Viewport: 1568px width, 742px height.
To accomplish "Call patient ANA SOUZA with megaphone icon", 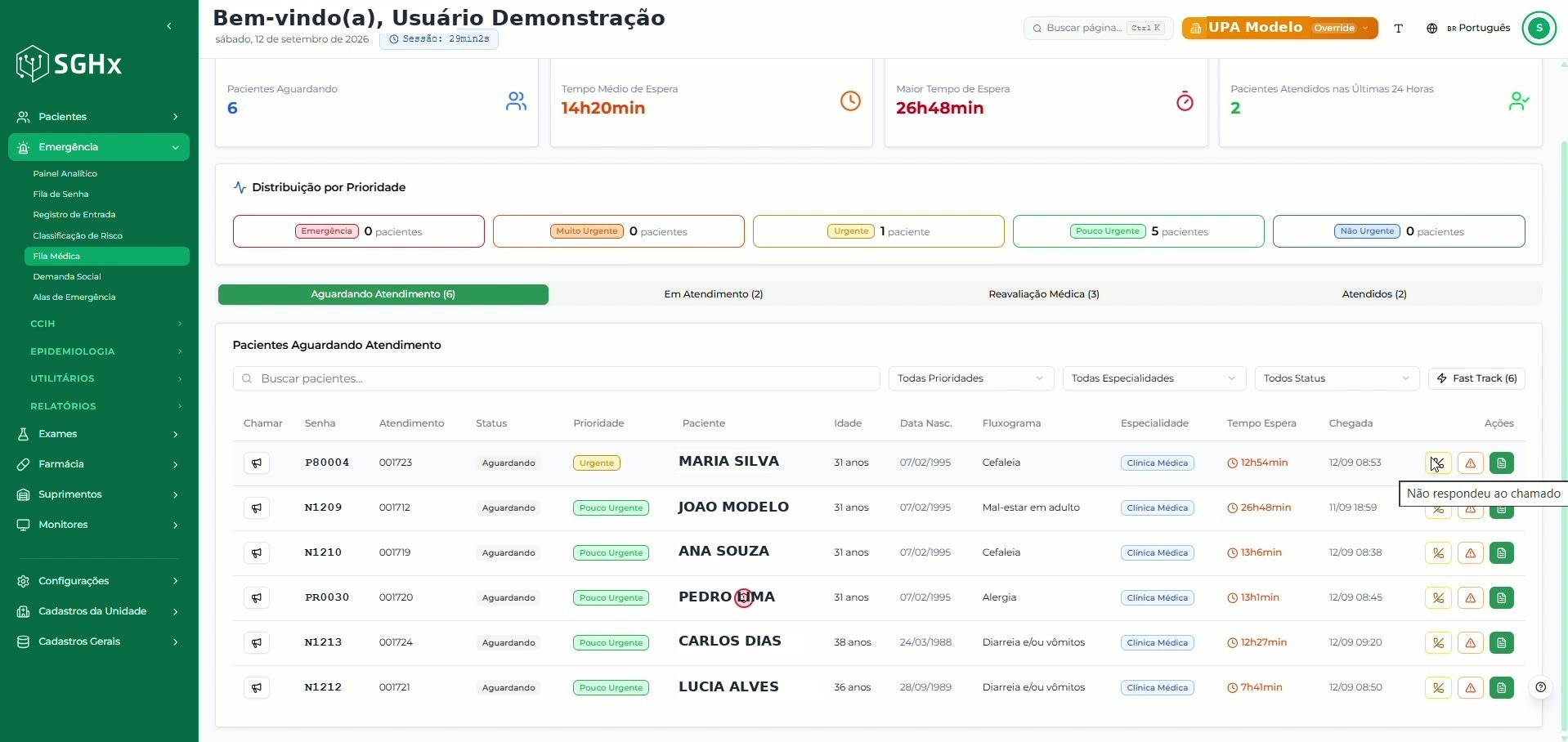I will (257, 553).
